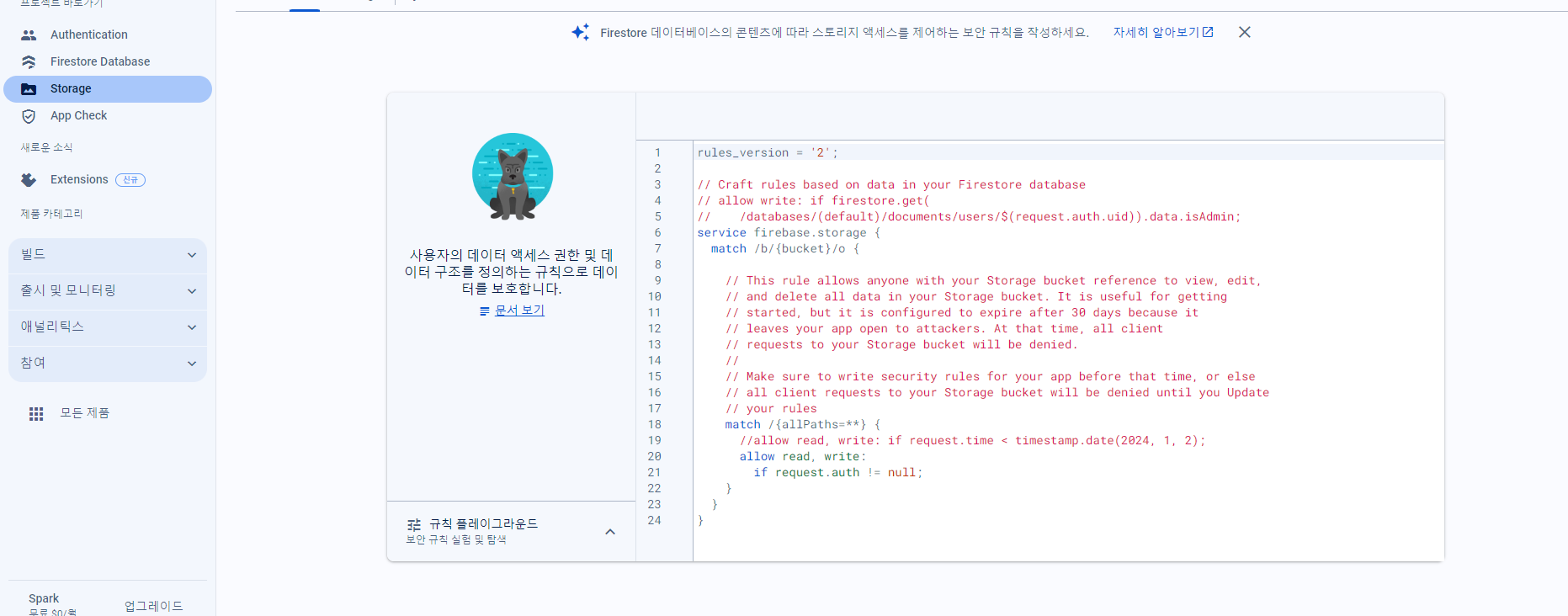This screenshot has height=616, width=1568.
Task: Click the Firestore Database waves icon
Action: tap(29, 61)
